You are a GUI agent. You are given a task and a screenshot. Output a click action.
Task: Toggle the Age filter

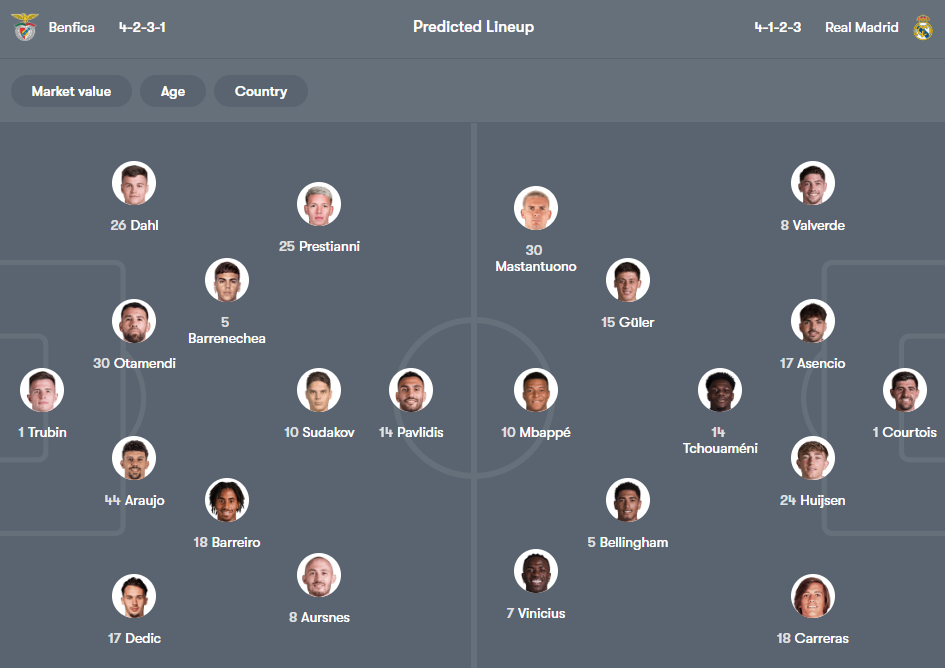(x=172, y=90)
